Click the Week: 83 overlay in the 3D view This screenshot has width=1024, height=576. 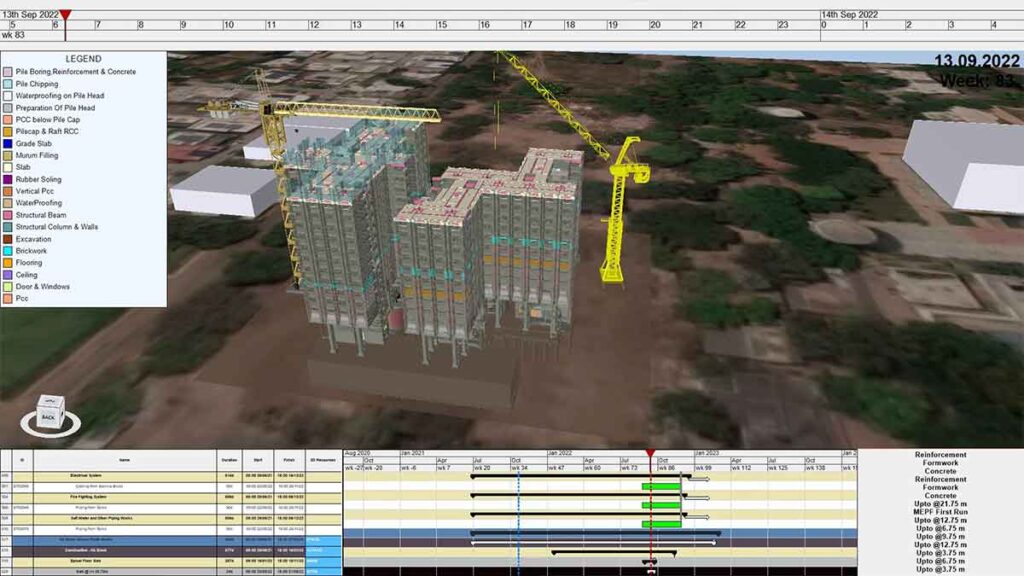(977, 81)
